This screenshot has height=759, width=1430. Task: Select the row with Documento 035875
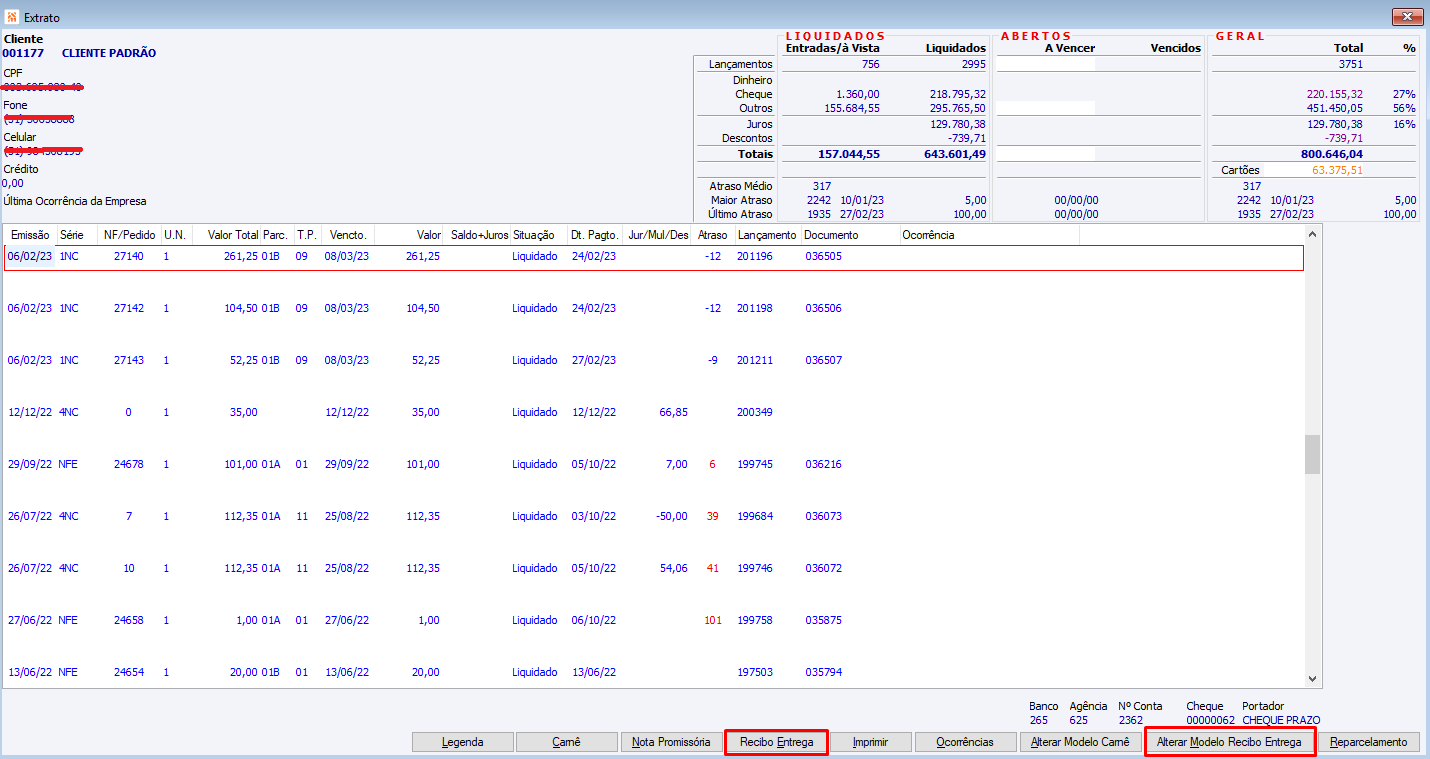[x=823, y=620]
